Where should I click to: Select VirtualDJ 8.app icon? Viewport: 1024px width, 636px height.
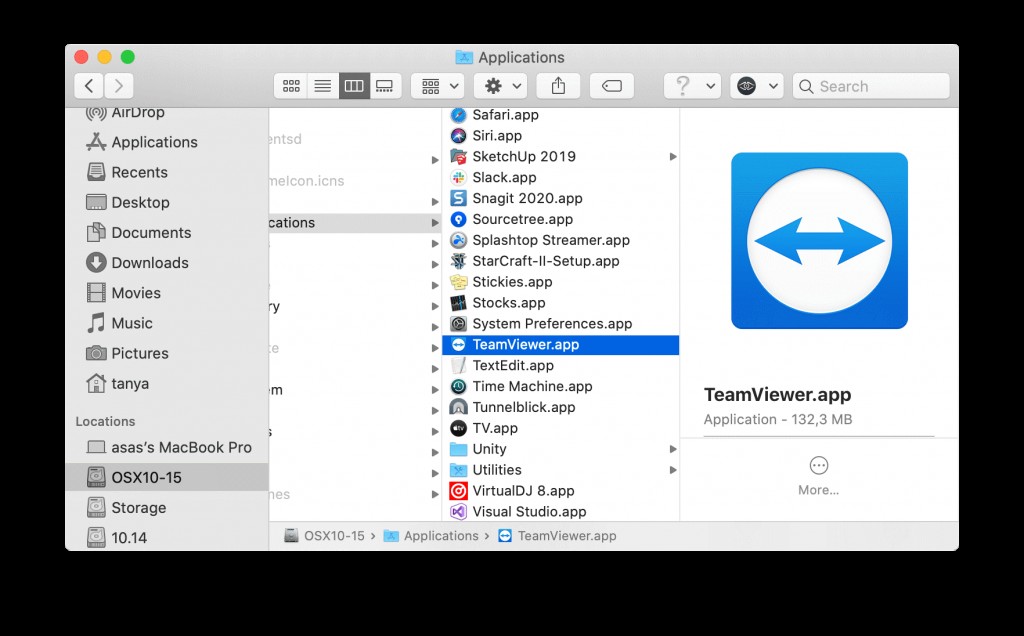(458, 491)
